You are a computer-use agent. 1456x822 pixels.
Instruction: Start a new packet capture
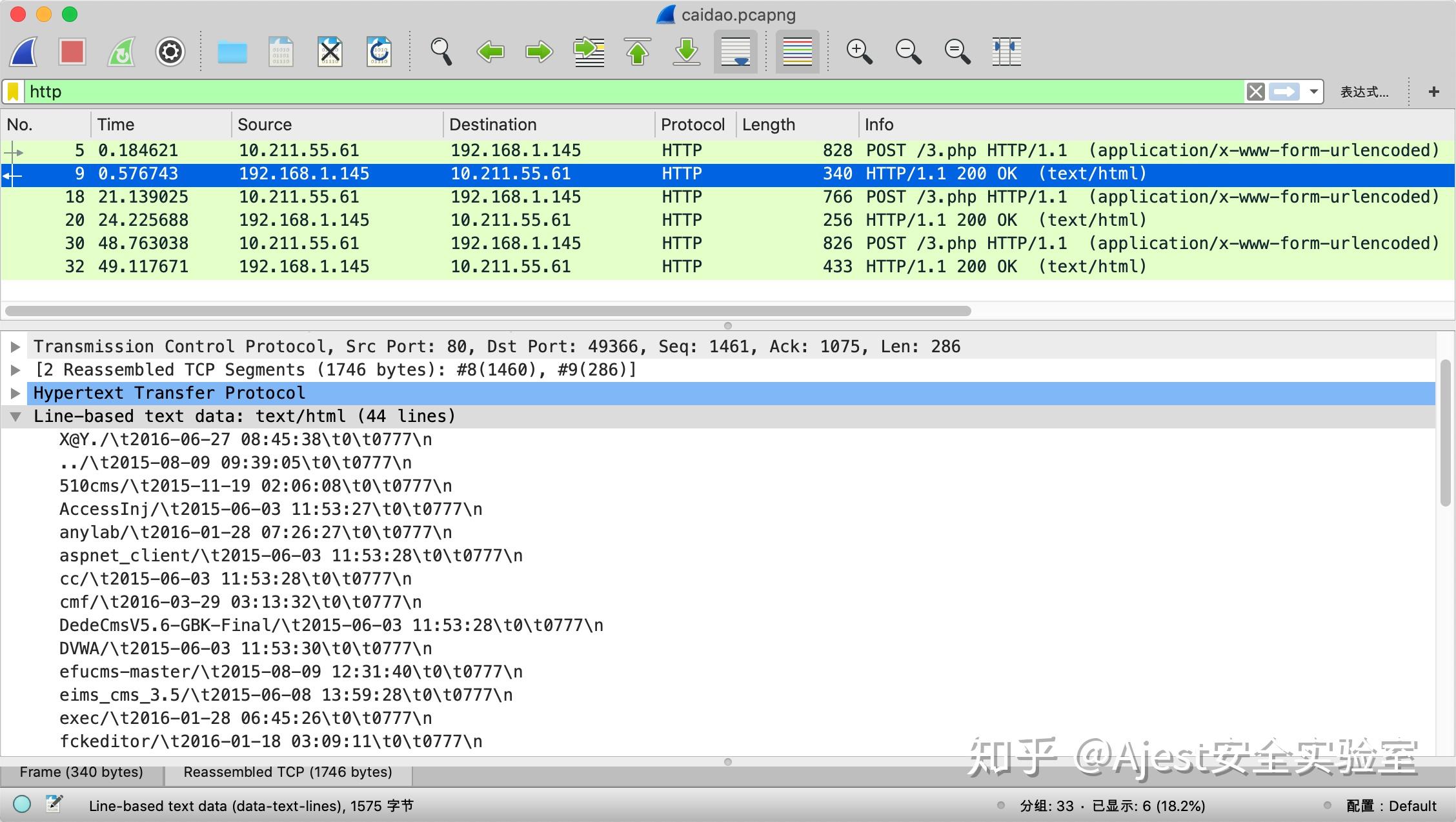23,52
